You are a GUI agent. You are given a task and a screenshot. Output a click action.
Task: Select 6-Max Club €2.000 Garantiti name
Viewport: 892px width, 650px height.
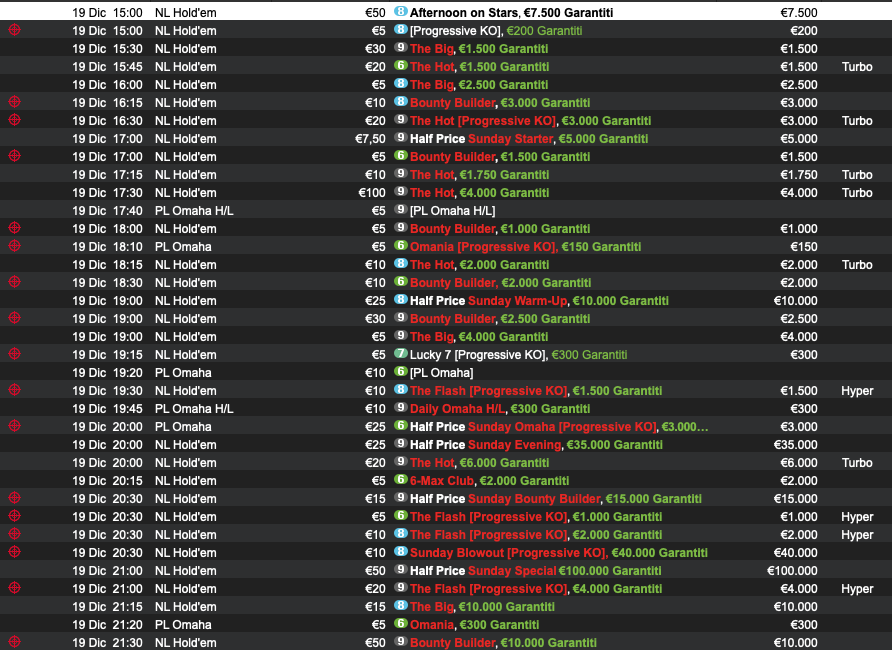tap(489, 481)
